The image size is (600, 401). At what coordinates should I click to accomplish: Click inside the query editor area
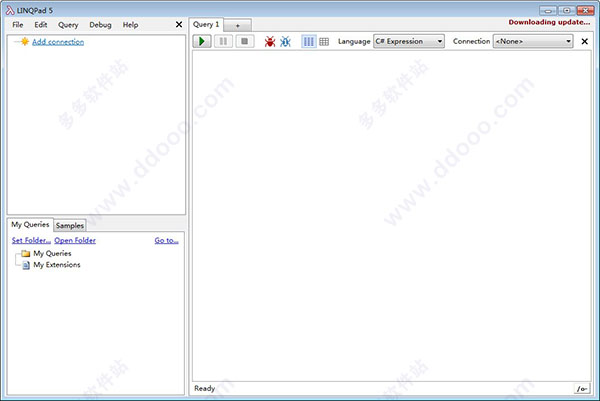[x=391, y=216]
